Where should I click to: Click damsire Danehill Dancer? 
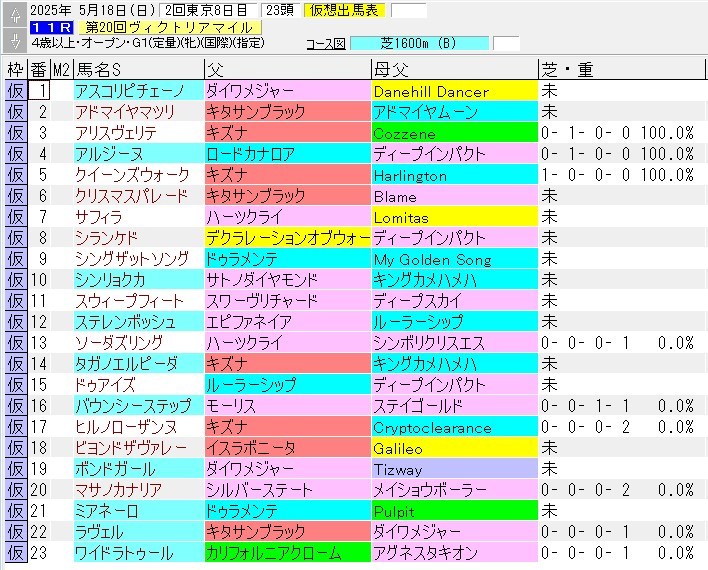coord(455,91)
